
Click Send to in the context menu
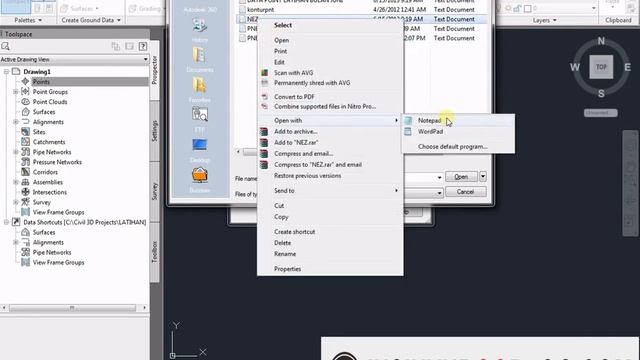click(x=330, y=191)
